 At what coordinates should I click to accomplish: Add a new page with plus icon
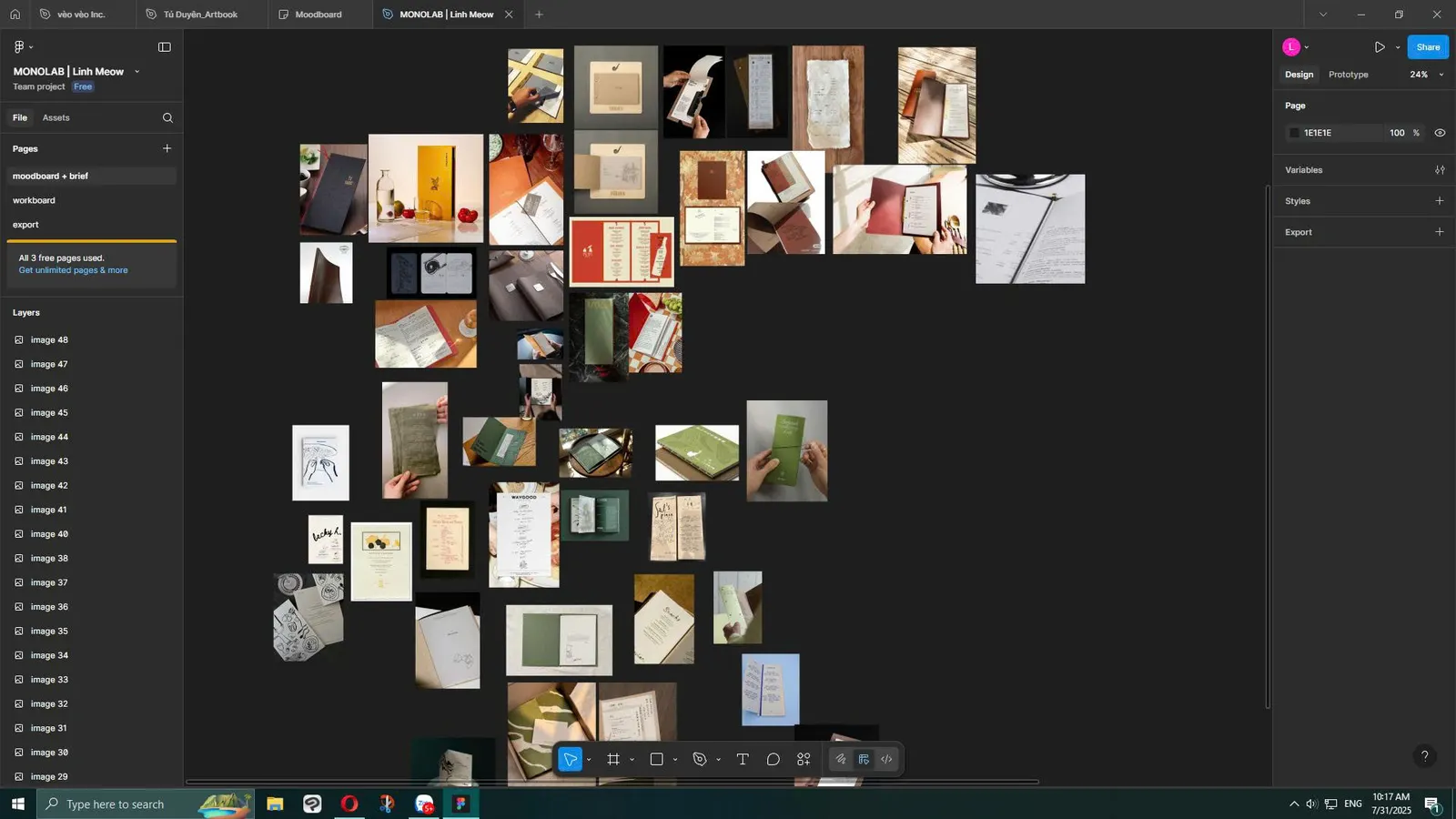click(167, 148)
